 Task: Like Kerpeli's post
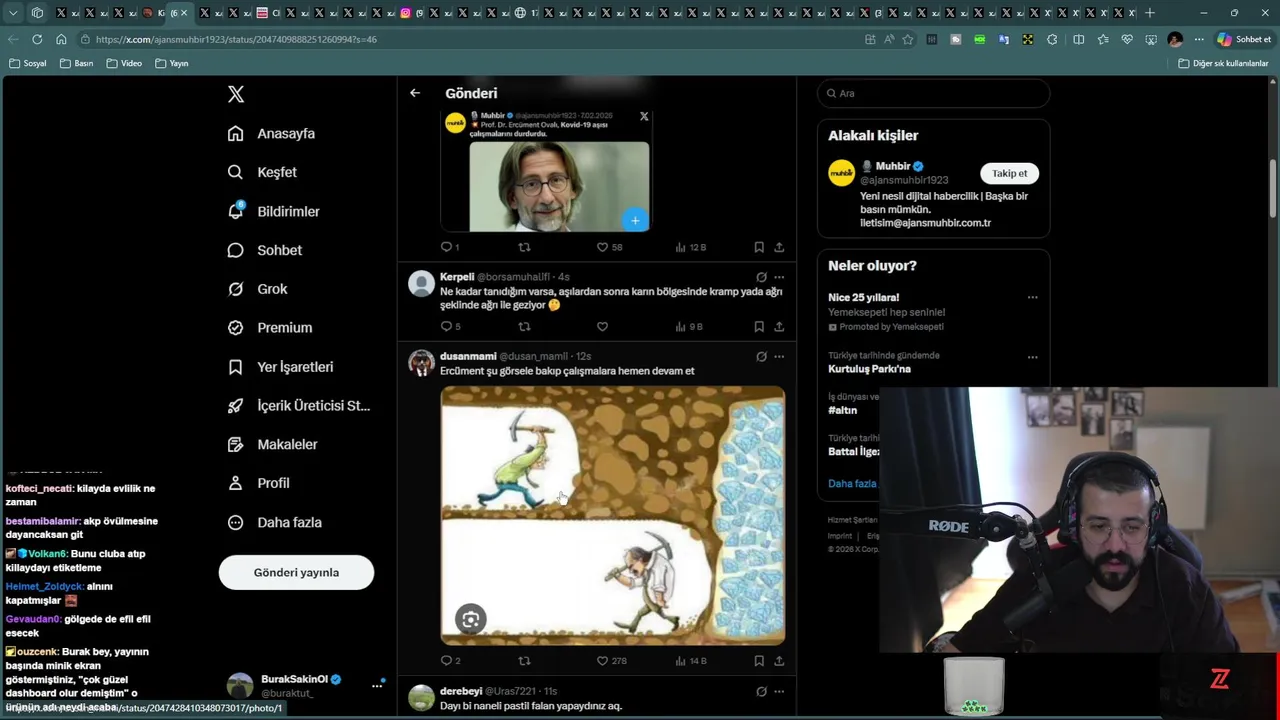click(602, 326)
